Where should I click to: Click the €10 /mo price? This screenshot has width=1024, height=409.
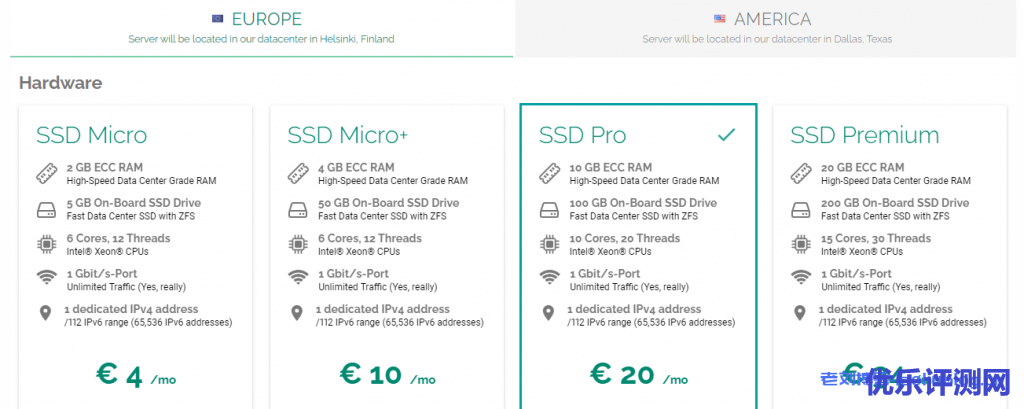(x=386, y=375)
